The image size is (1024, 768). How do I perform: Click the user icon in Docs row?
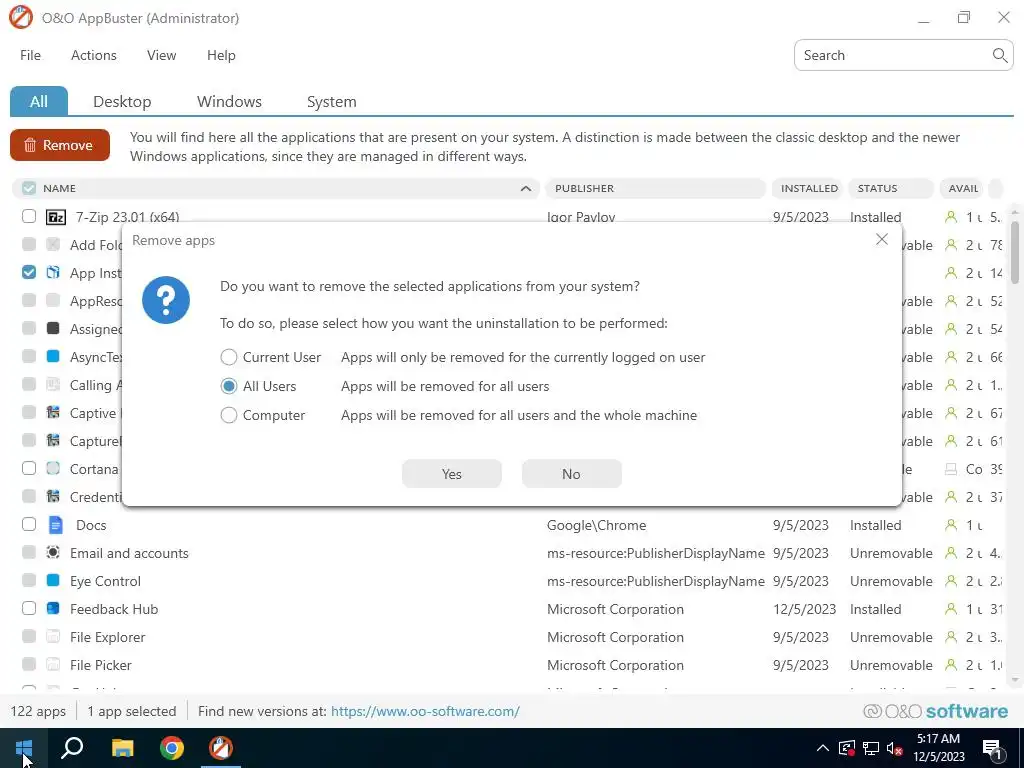click(x=951, y=524)
